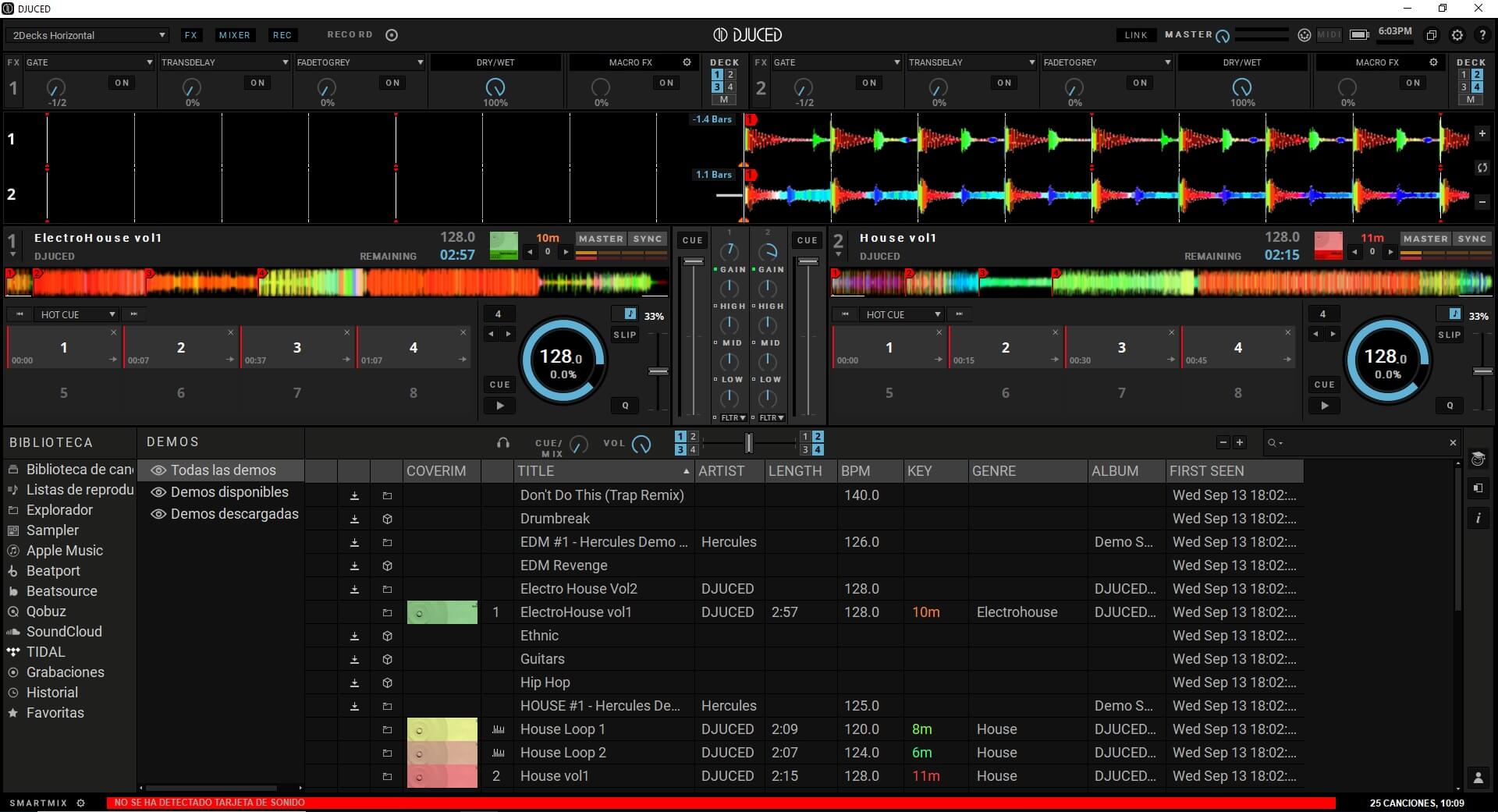Image resolution: width=1498 pixels, height=812 pixels.
Task: Turn ON the Fadetogrey effect on deck 1
Action: pyautogui.click(x=392, y=83)
